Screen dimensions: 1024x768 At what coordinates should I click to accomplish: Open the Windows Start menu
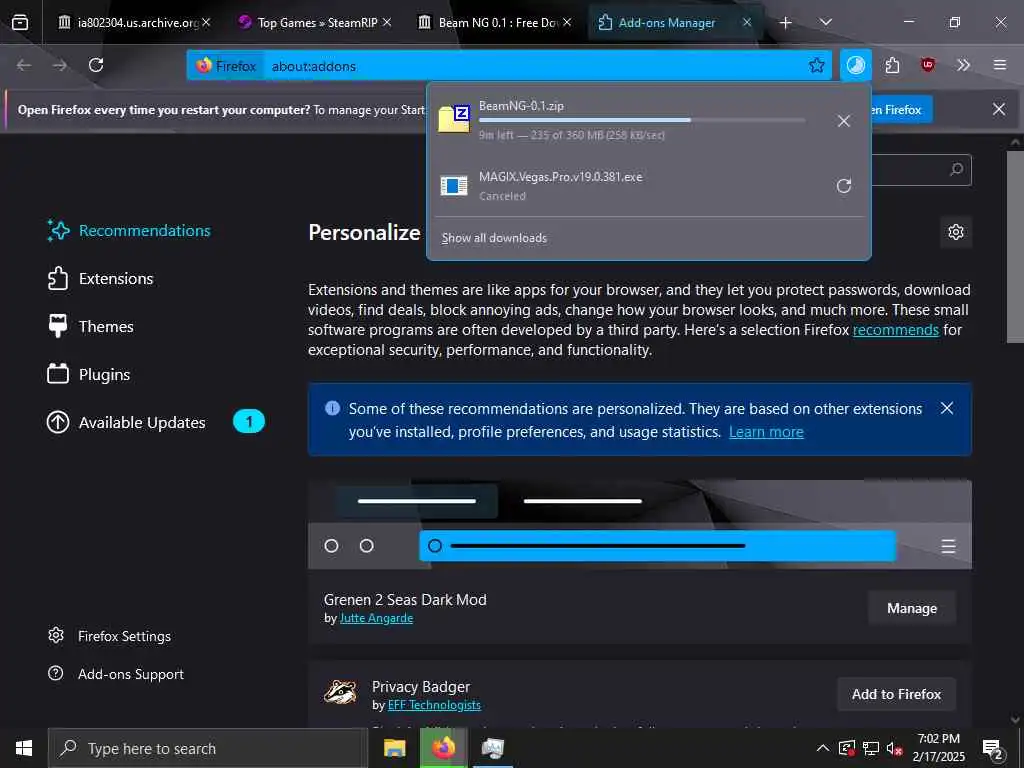[24, 748]
